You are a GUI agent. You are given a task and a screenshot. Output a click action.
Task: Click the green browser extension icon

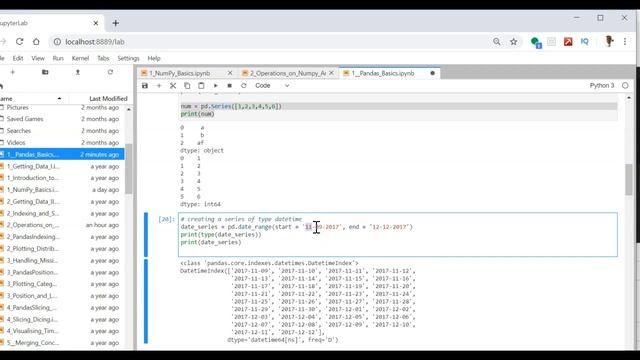click(535, 42)
